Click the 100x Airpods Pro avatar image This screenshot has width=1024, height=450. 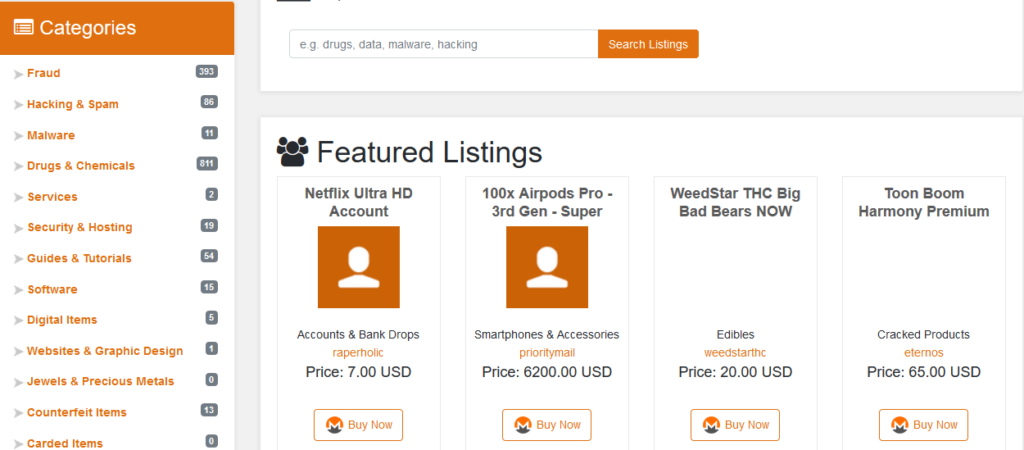pos(546,267)
